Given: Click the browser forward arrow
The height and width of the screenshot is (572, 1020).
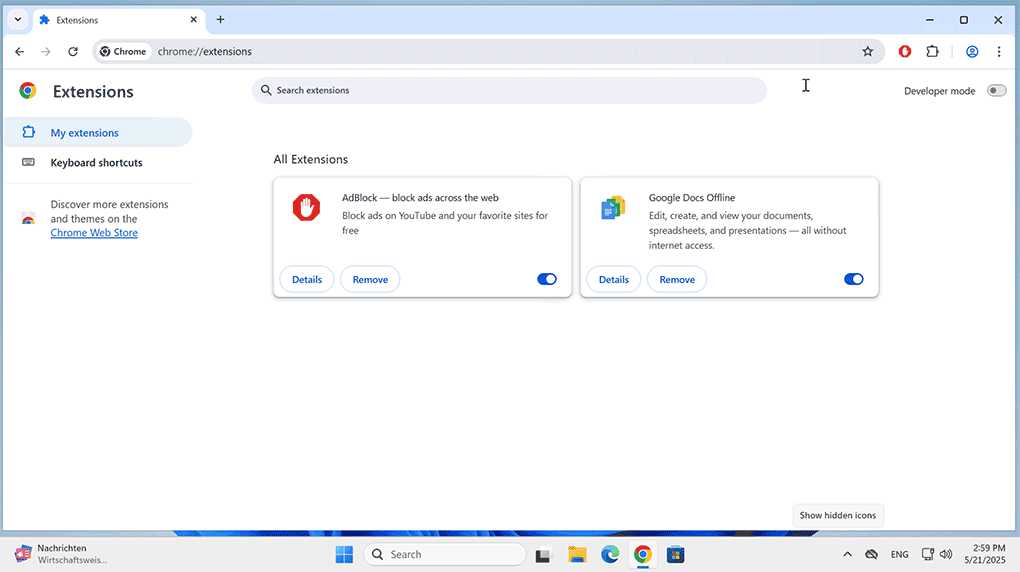Looking at the screenshot, I should click(x=46, y=51).
